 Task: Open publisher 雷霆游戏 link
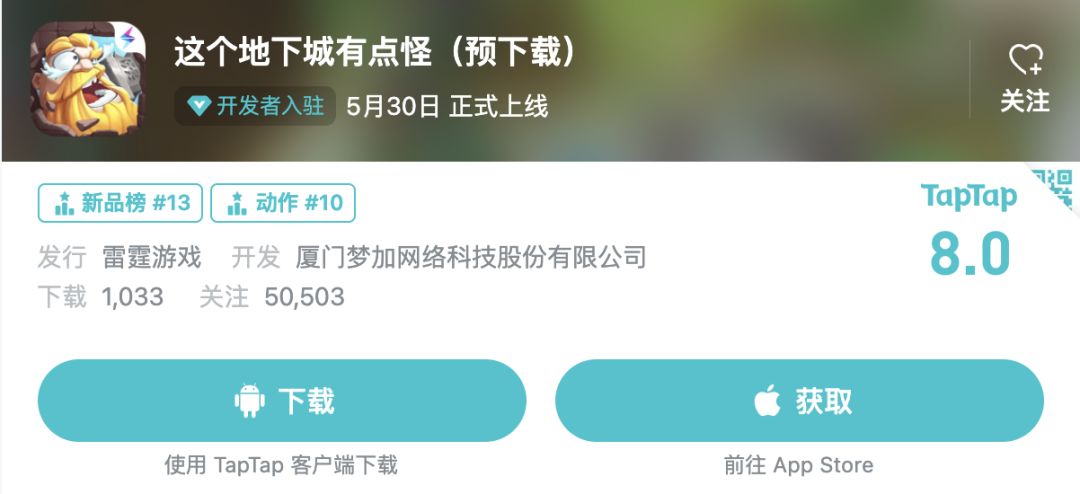point(152,258)
